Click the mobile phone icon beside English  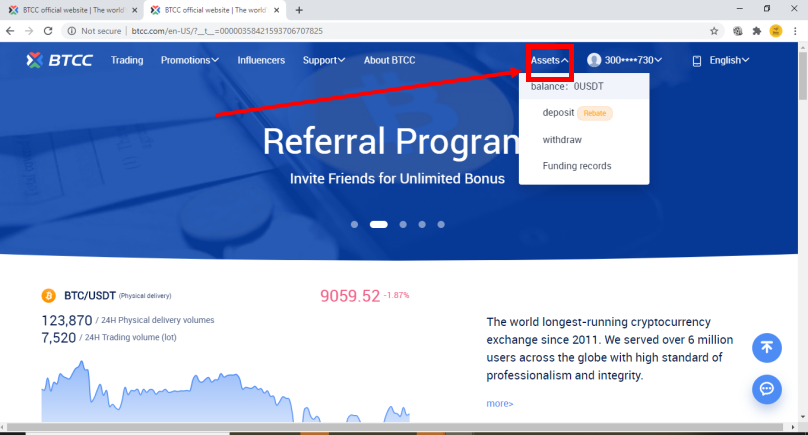point(697,61)
